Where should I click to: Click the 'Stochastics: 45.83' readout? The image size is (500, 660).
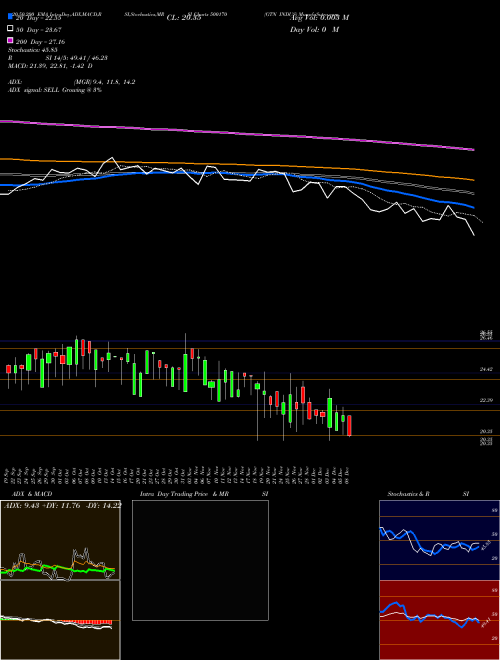[33, 50]
